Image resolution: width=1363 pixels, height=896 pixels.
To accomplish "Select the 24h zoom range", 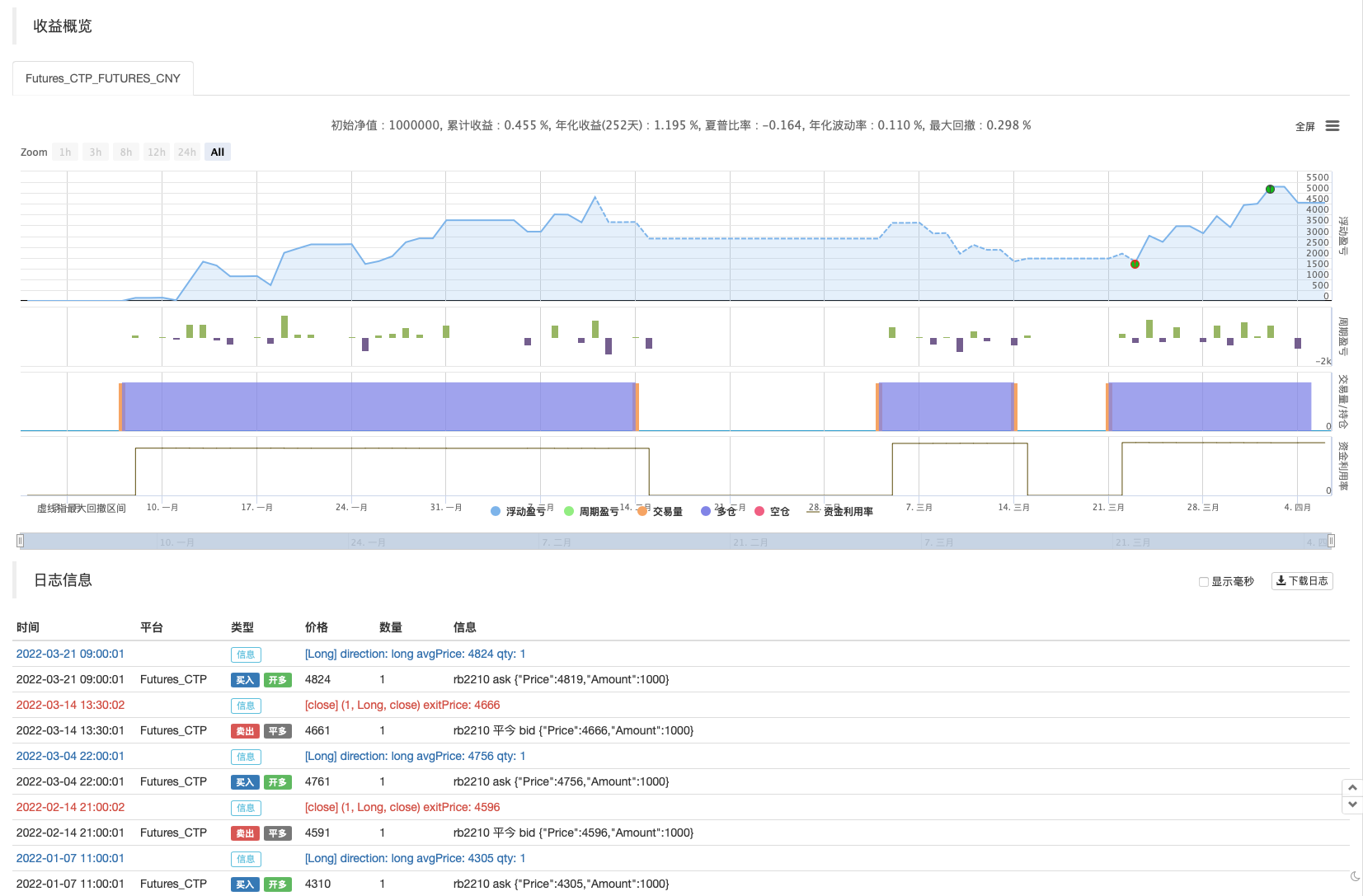I will 187,152.
